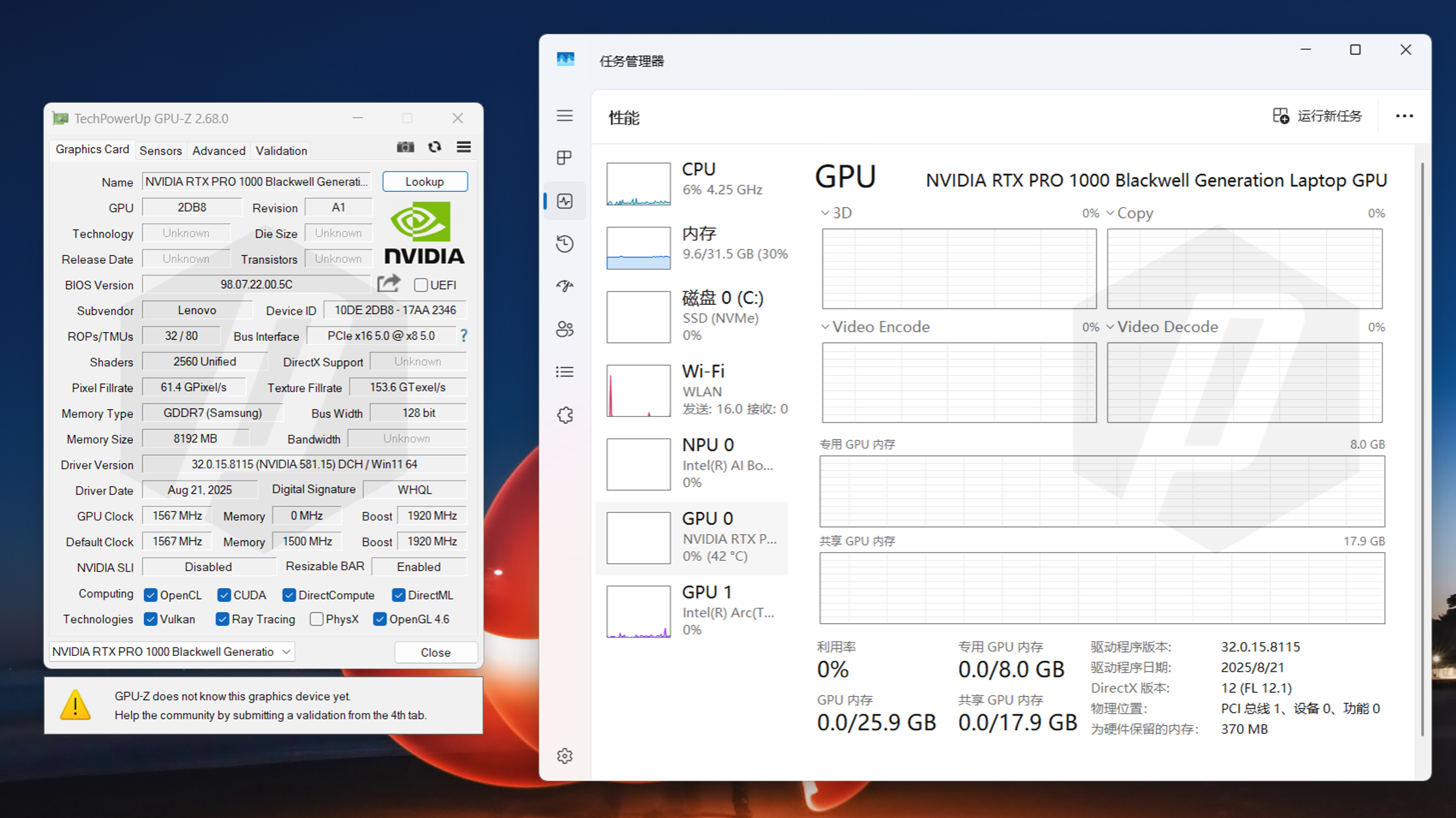The image size is (1456, 818).
Task: Uncheck the Ray Tracing checkbox
Action: tap(223, 619)
